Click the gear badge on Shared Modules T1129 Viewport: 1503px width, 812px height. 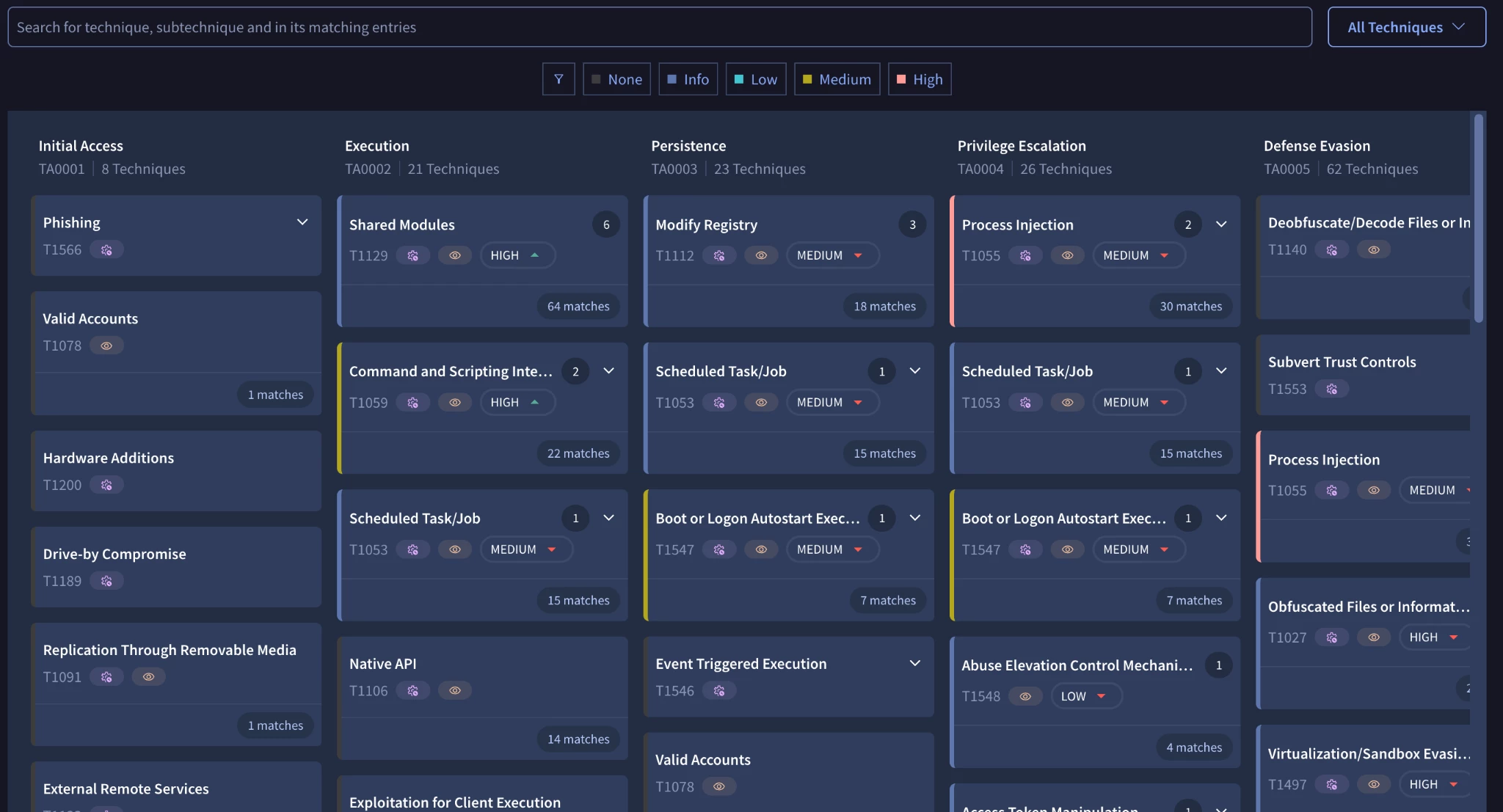click(x=413, y=256)
